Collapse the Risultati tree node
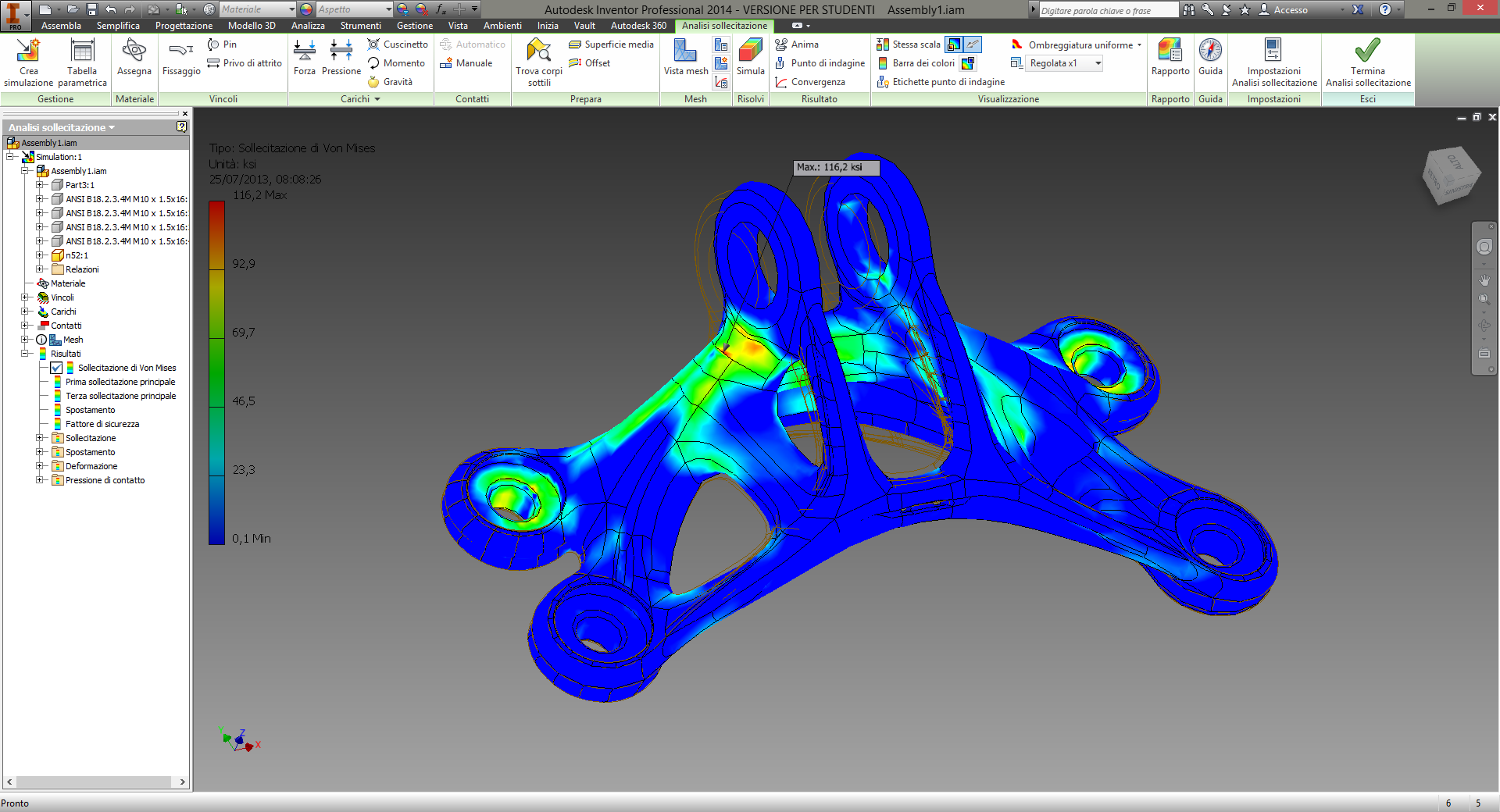 point(25,354)
